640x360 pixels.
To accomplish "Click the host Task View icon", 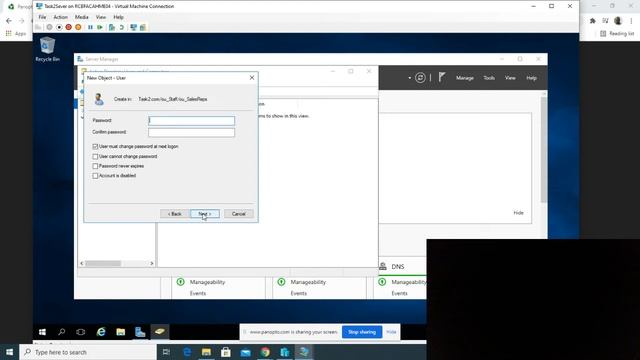I will coord(166,352).
